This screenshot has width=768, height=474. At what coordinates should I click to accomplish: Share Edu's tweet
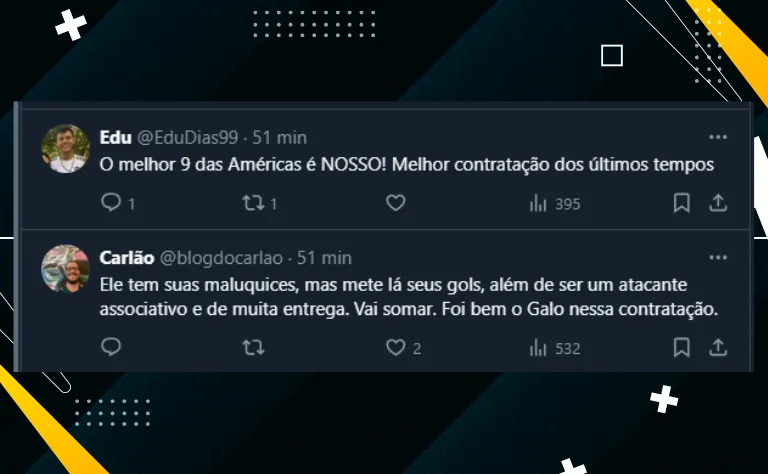click(x=718, y=203)
